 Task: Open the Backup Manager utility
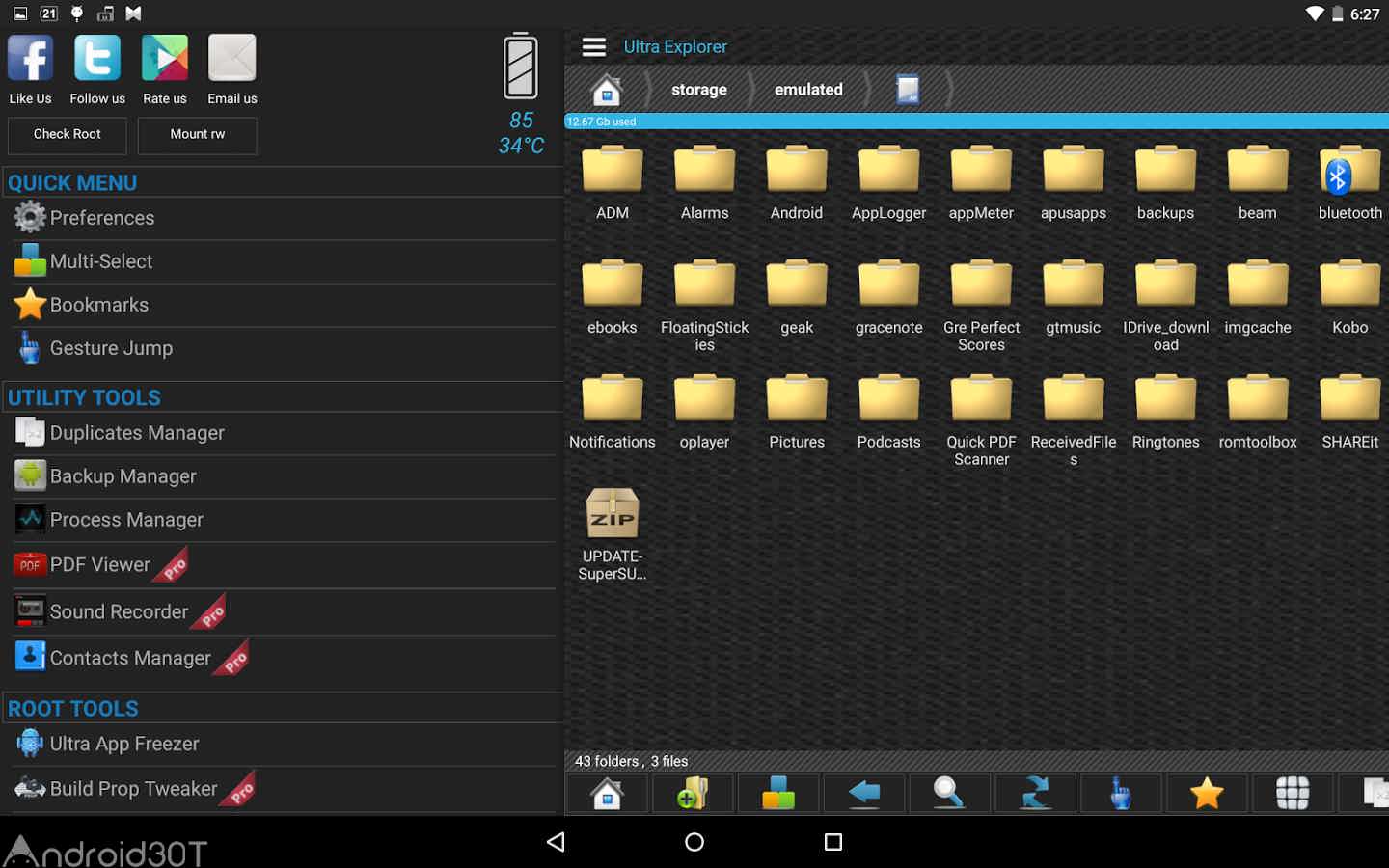283,476
